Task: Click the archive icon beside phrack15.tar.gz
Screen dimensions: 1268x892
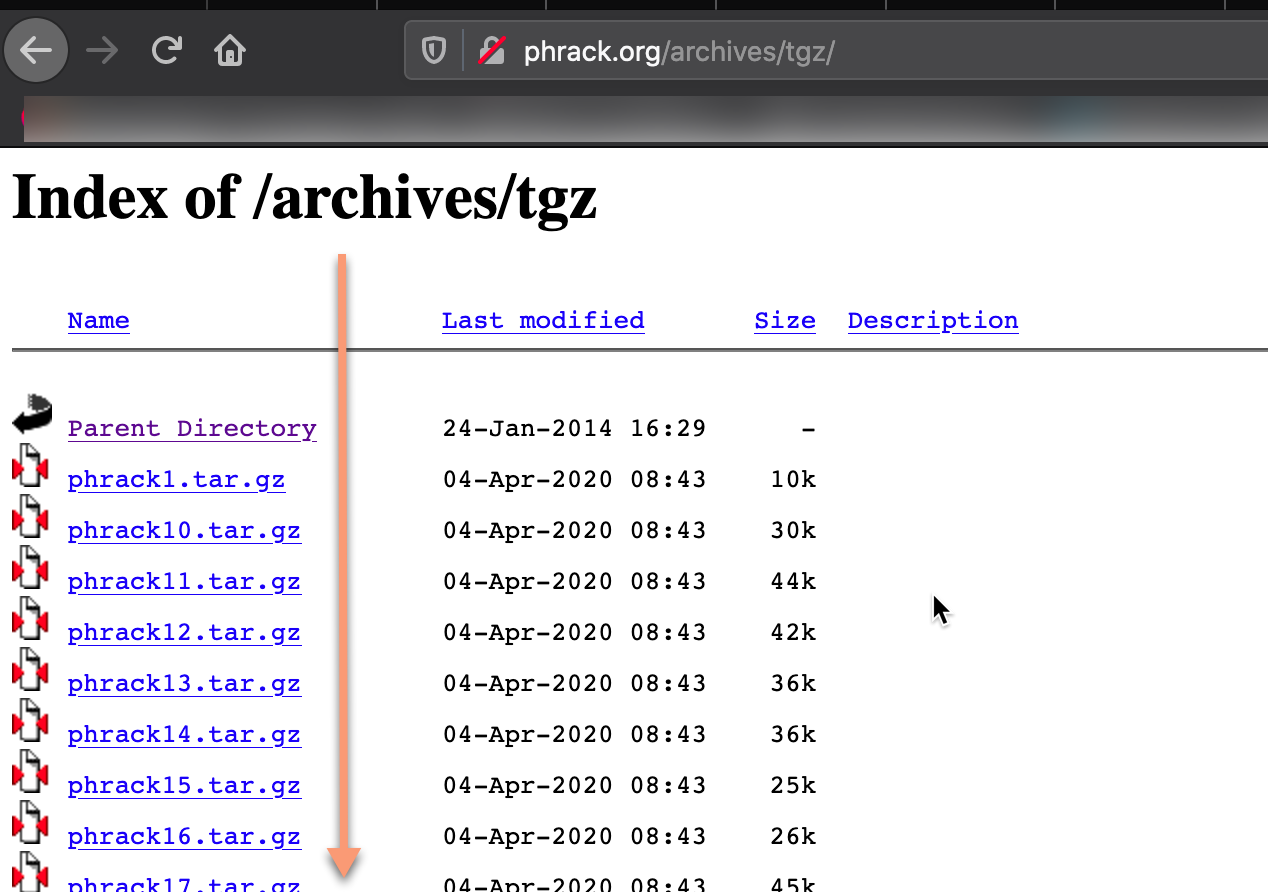Action: point(31,774)
